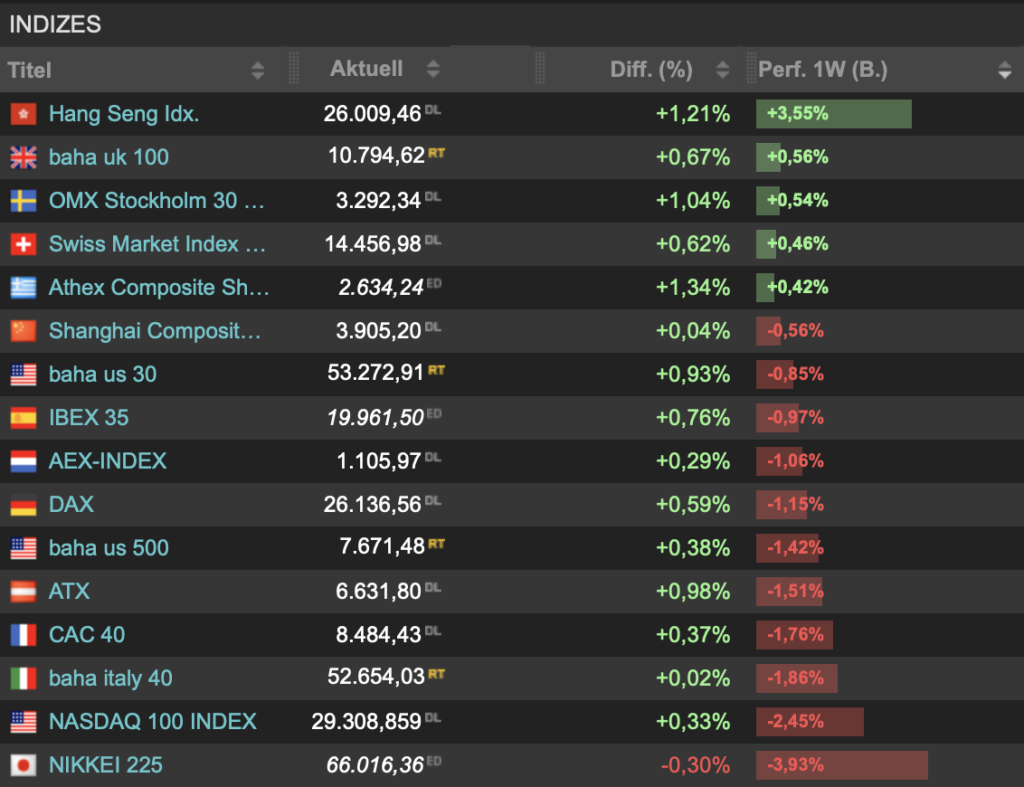Open the OMX Stockholm 30 link
Image resolution: width=1024 pixels, height=787 pixels.
(x=157, y=201)
